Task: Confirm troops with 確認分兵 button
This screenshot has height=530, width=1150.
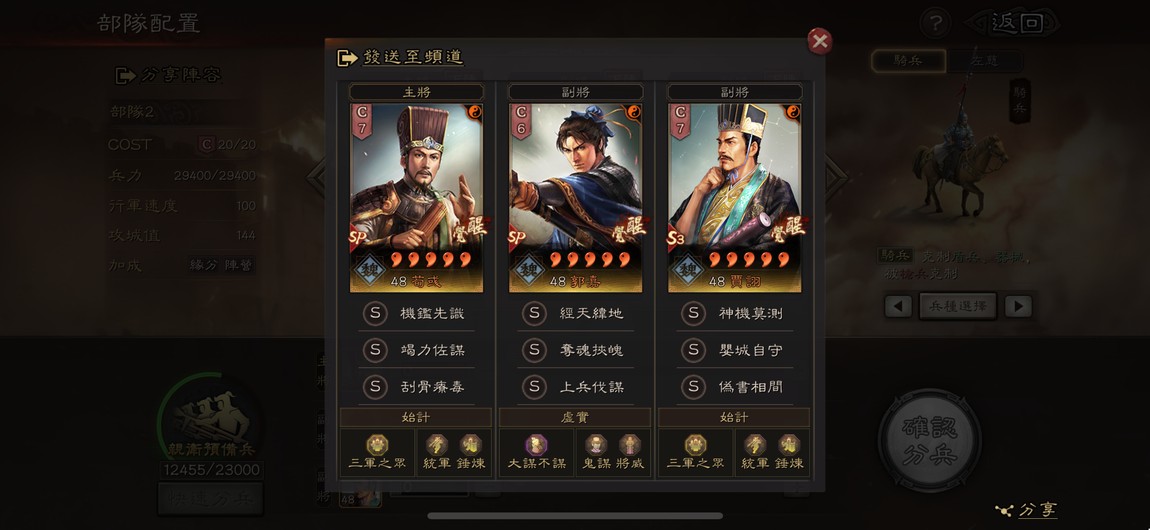Action: point(929,439)
